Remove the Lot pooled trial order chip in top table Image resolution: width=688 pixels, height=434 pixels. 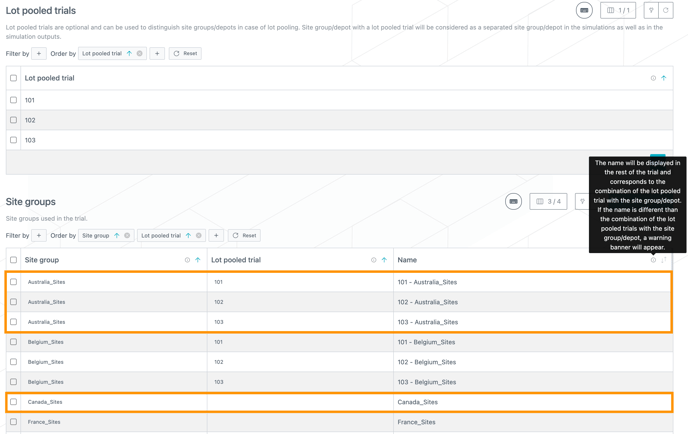click(140, 54)
